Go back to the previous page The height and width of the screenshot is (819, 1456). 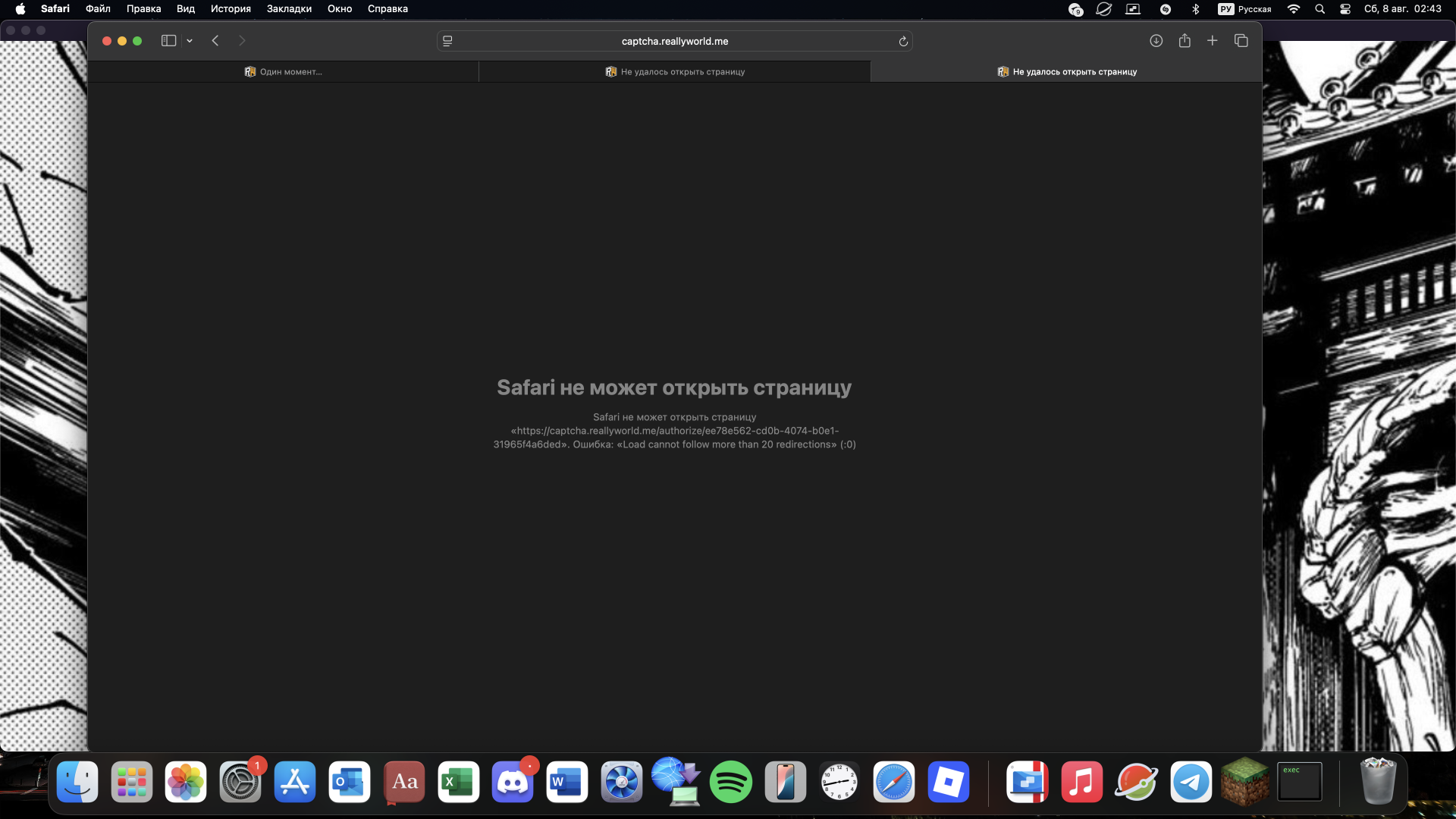(215, 41)
